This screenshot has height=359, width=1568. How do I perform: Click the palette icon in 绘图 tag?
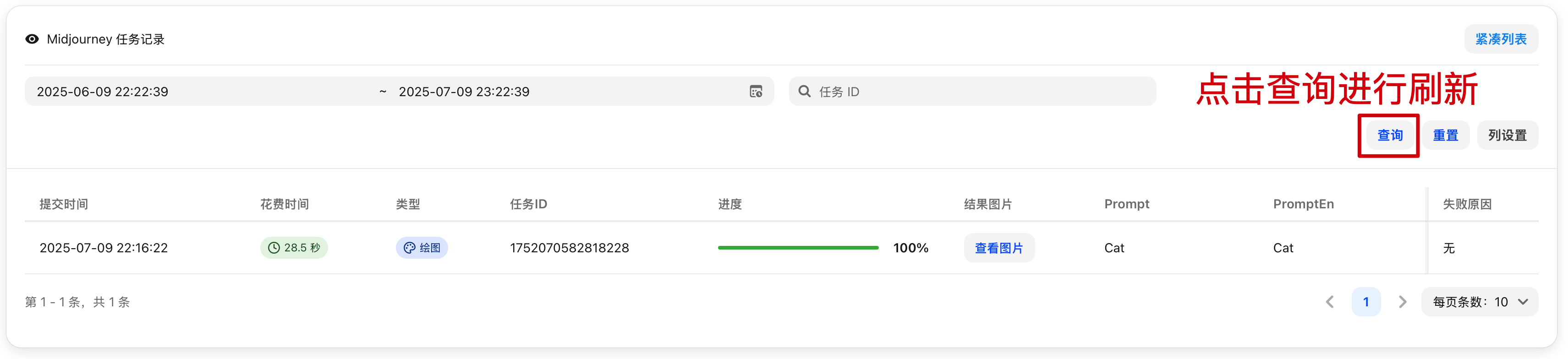(x=409, y=248)
